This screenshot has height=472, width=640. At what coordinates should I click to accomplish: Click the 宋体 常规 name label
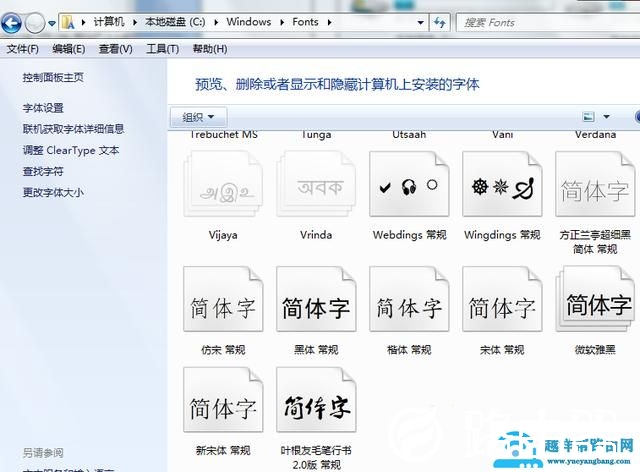(502, 350)
